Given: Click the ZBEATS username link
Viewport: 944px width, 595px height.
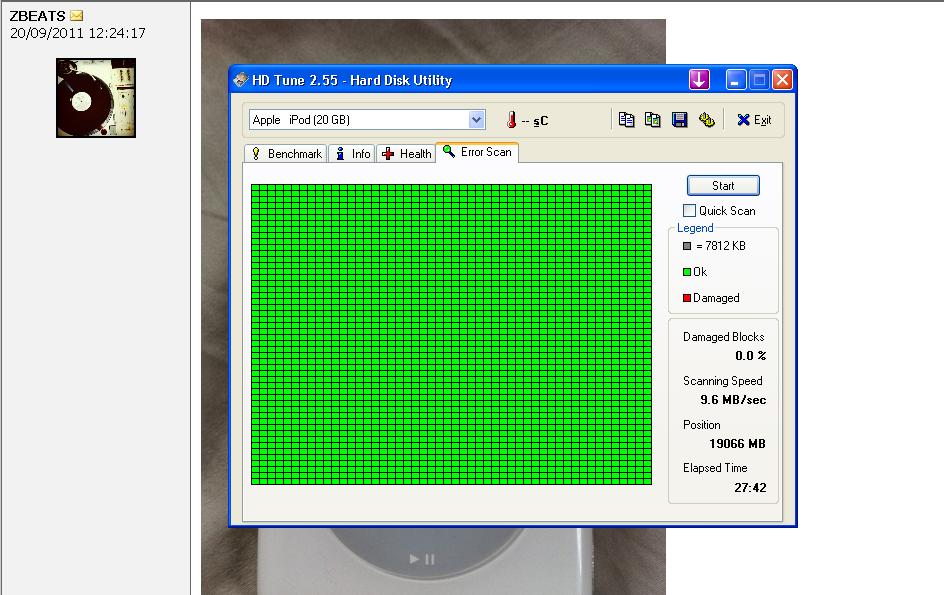Looking at the screenshot, I should tap(37, 16).
